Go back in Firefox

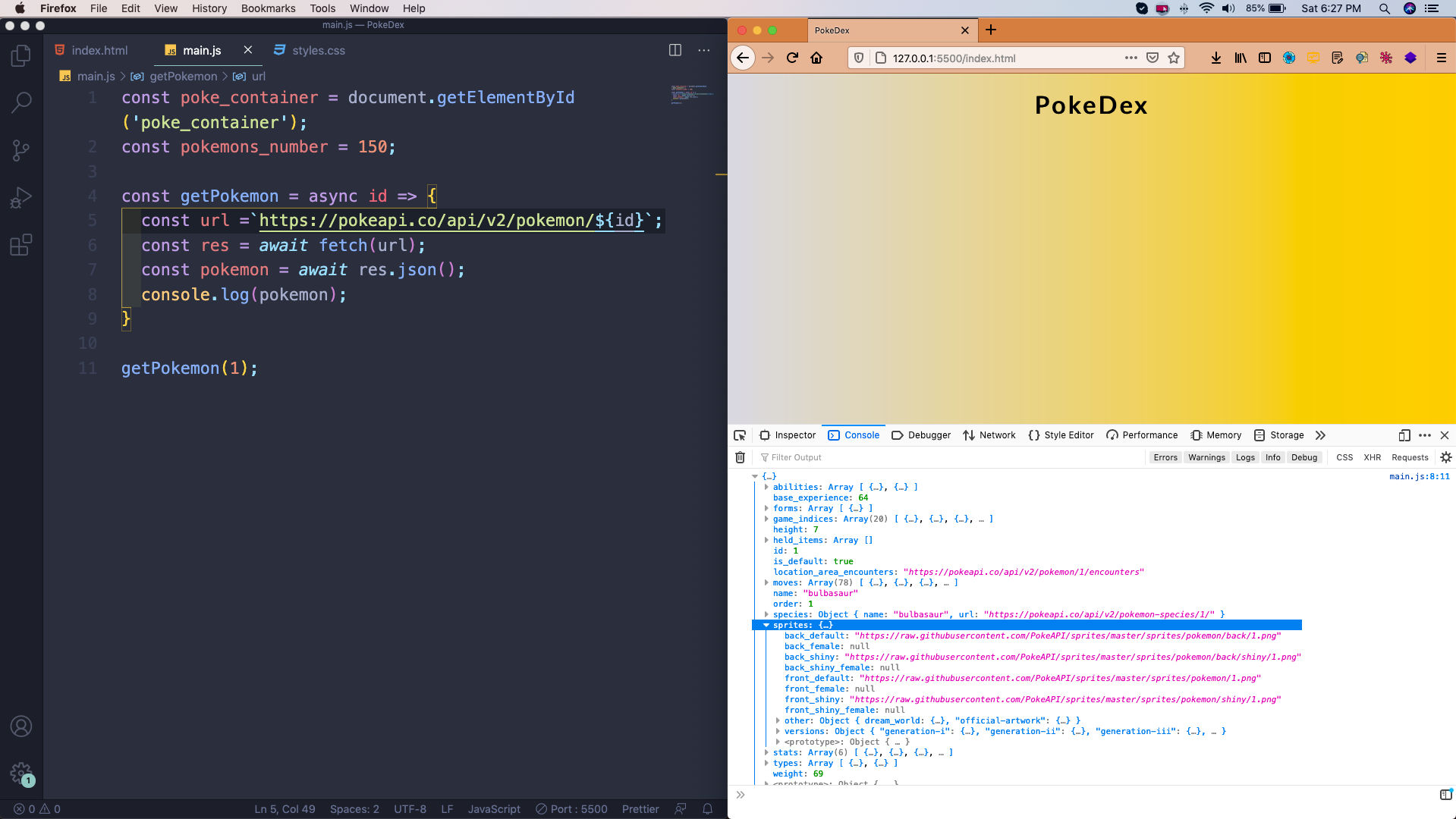(743, 58)
